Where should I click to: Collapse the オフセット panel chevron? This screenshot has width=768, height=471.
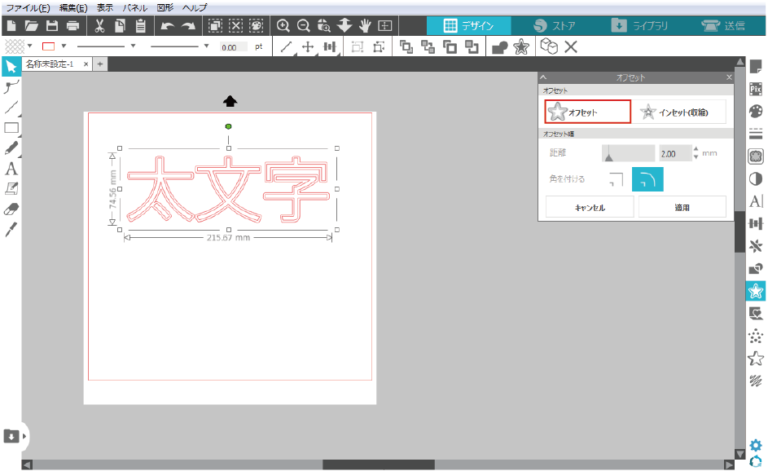point(543,77)
